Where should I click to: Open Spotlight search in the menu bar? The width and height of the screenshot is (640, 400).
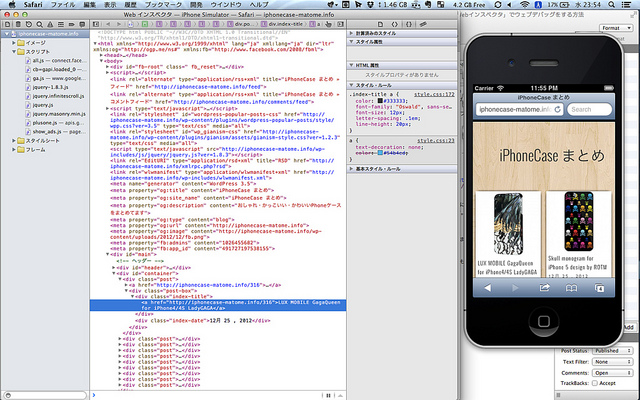click(x=611, y=5)
